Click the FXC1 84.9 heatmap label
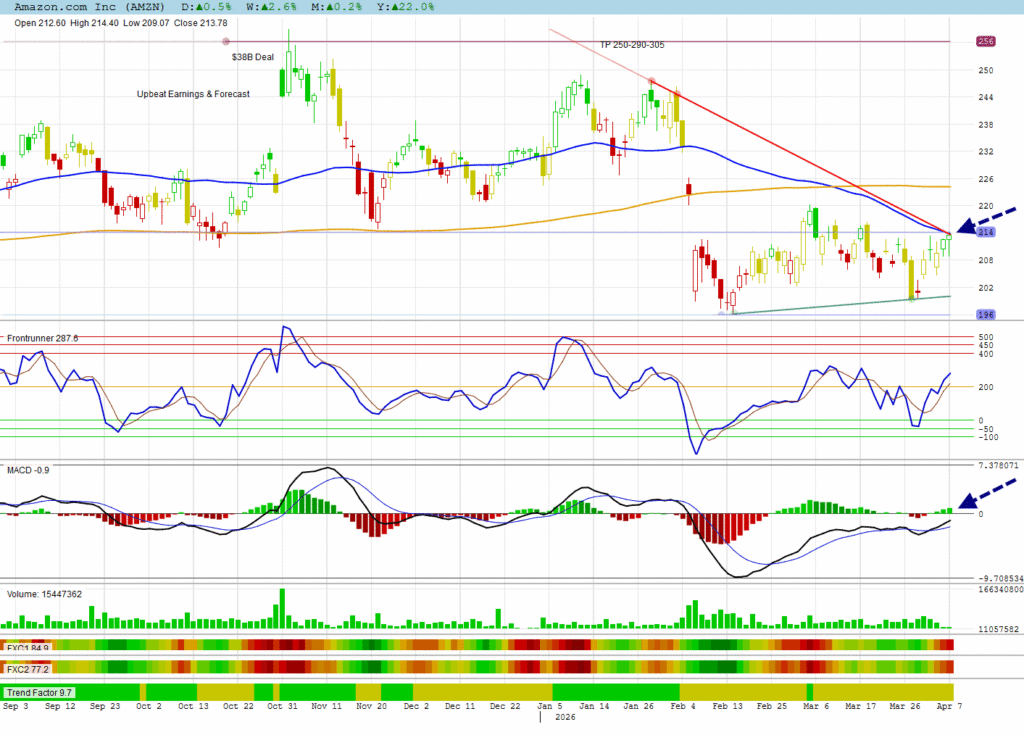This screenshot has width=1024, height=735. click(x=27, y=647)
